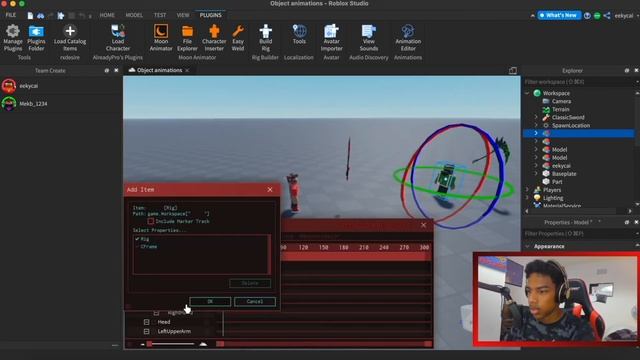The image size is (640, 360).
Task: Select Terrain in Explorer
Action: tap(560, 109)
